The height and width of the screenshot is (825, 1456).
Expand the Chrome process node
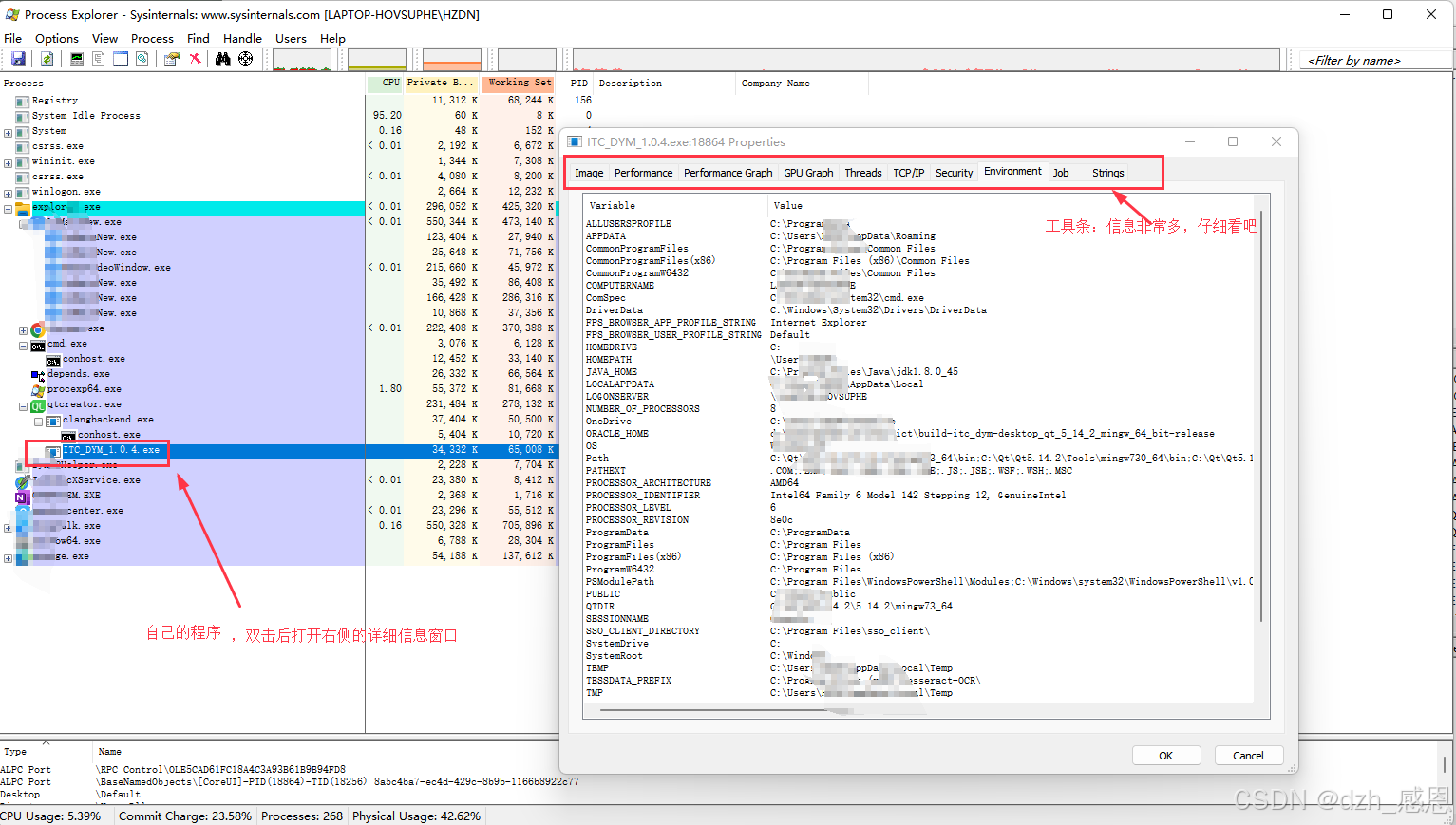pos(23,330)
